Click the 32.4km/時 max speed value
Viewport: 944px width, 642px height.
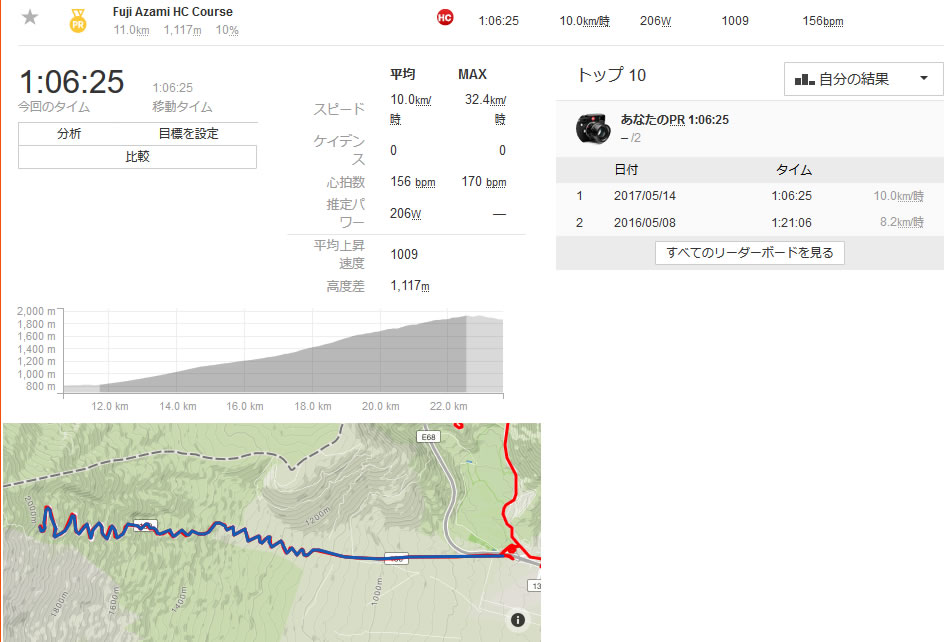(x=485, y=109)
